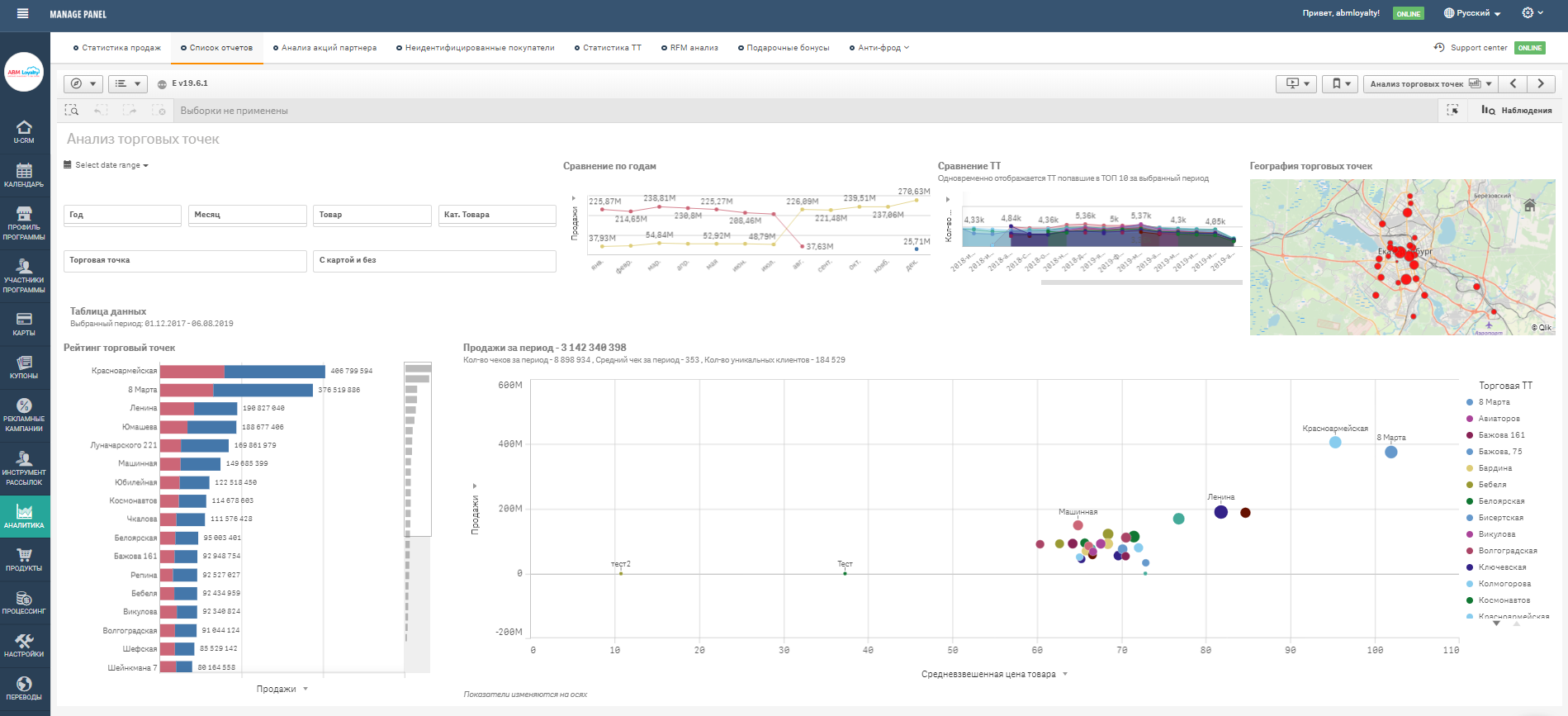Image resolution: width=1568 pixels, height=716 pixels.
Task: Click the smart search selections icon
Action: click(72, 111)
